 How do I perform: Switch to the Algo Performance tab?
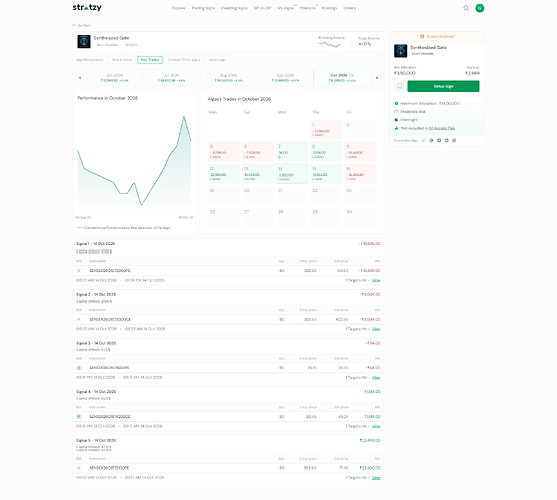point(90,60)
